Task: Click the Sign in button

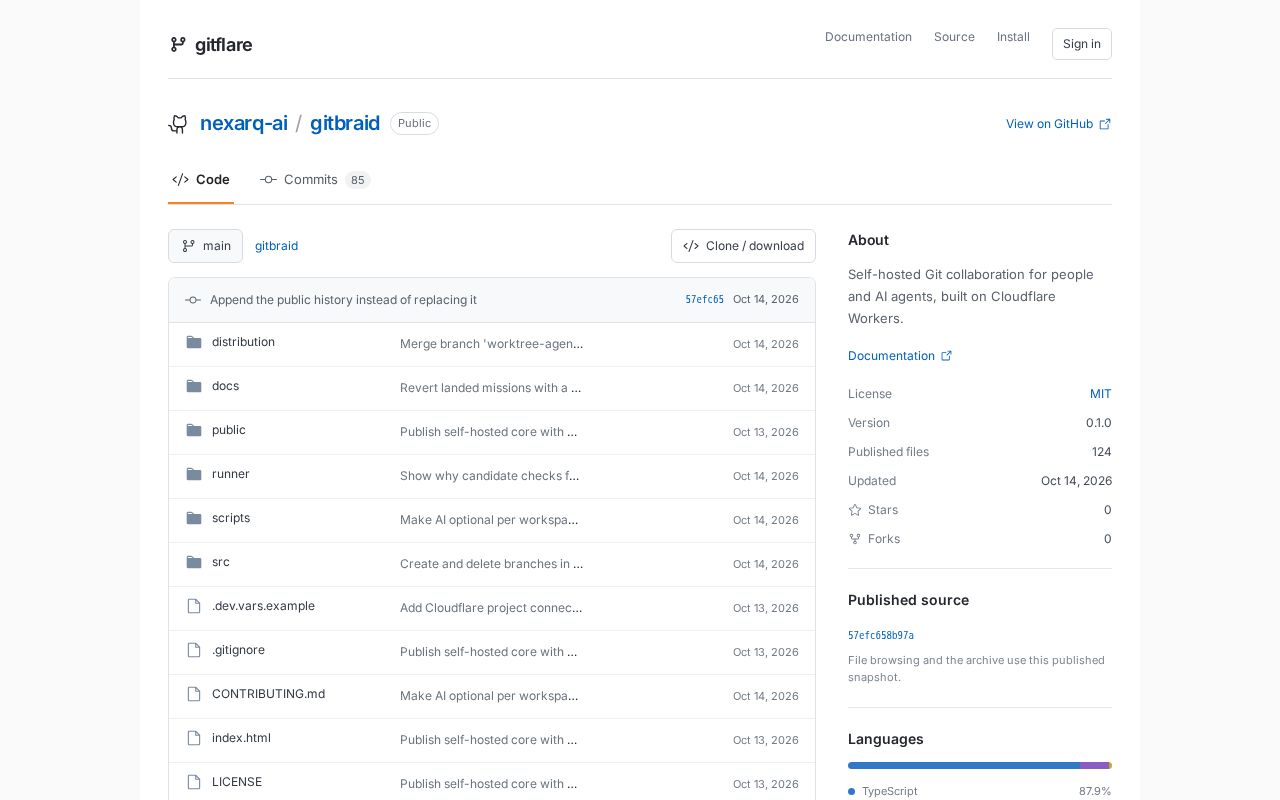Action: [1082, 44]
